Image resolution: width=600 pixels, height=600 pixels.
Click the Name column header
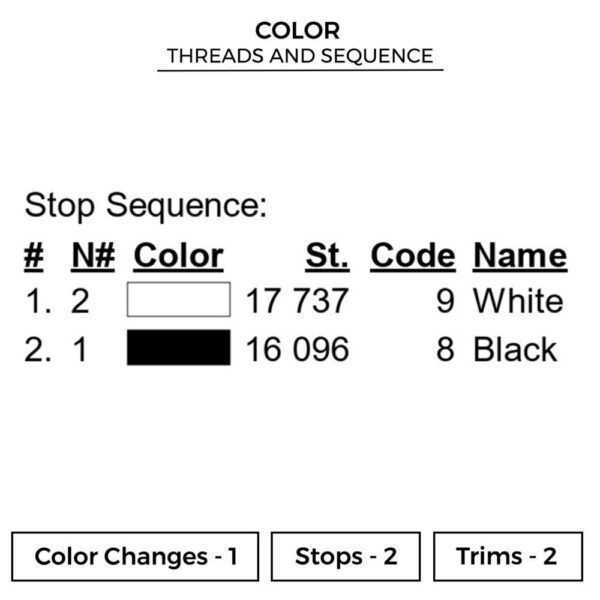click(x=520, y=256)
